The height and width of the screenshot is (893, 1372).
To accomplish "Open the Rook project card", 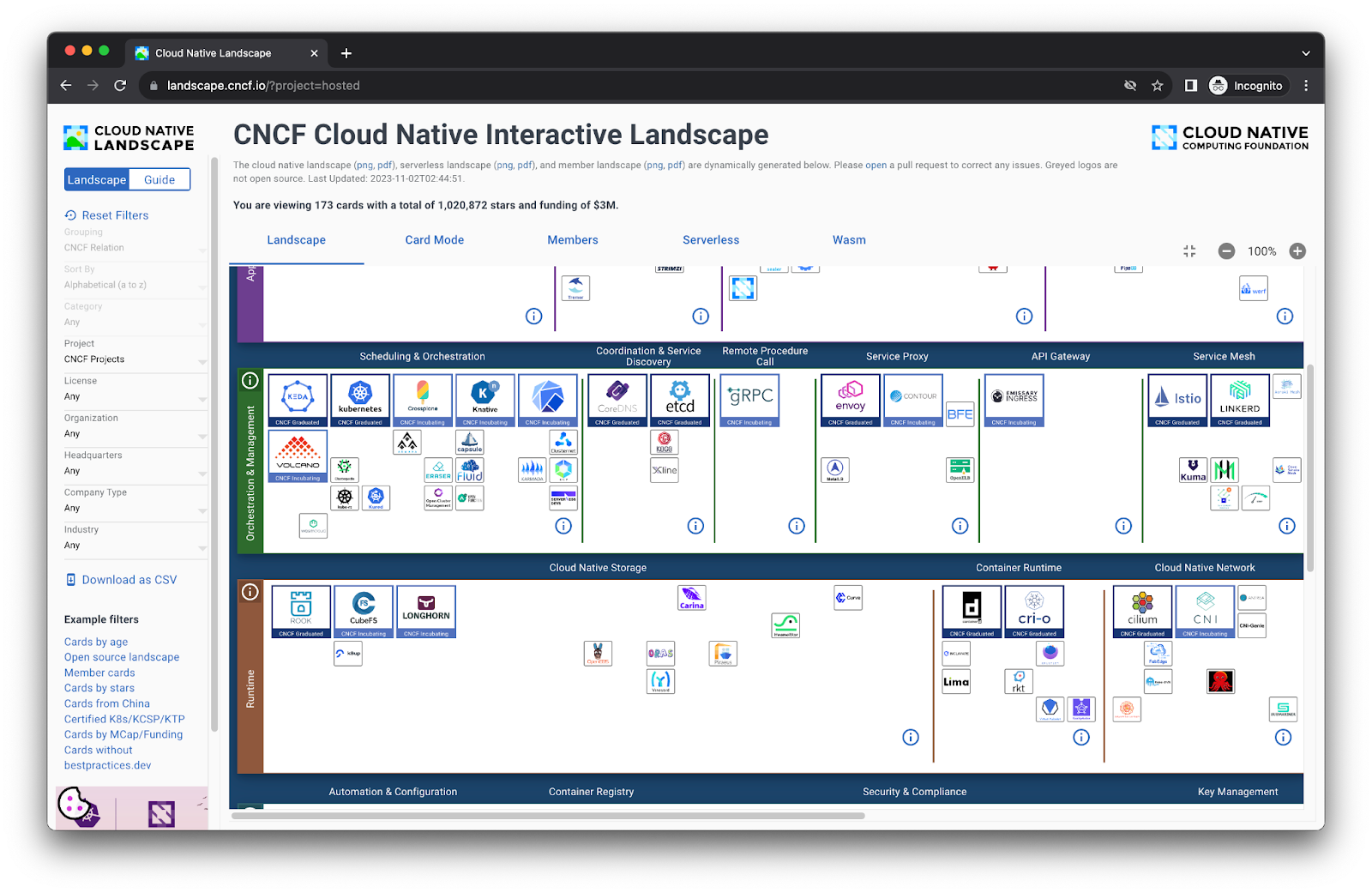I will pyautogui.click(x=301, y=612).
